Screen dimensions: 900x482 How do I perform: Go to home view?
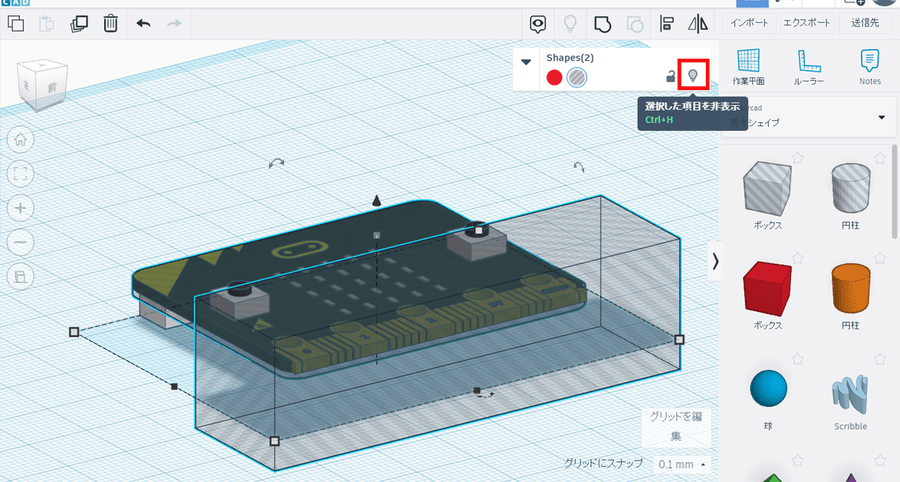[21, 139]
